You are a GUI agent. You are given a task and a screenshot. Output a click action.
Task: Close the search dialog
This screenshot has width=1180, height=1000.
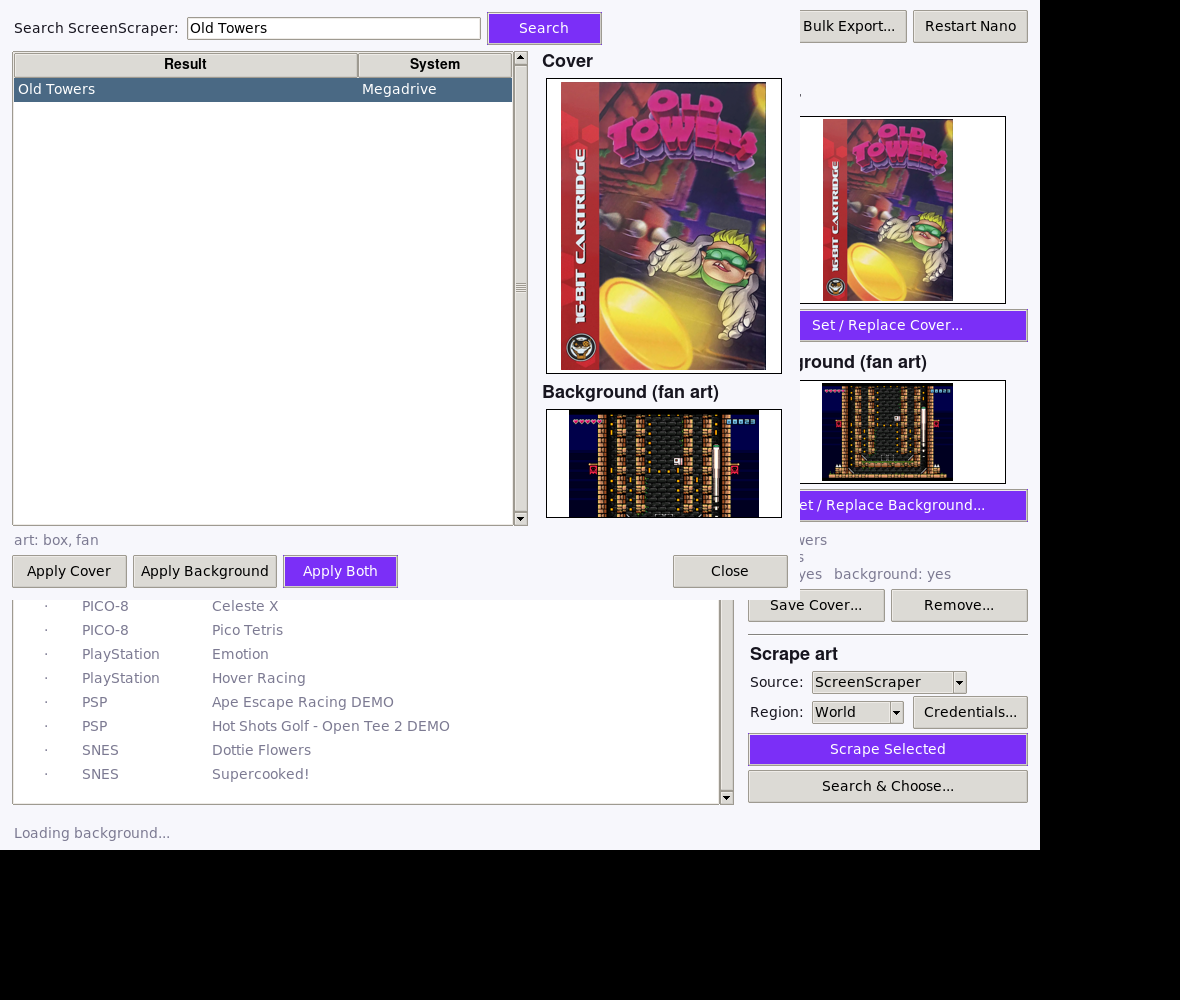click(730, 571)
